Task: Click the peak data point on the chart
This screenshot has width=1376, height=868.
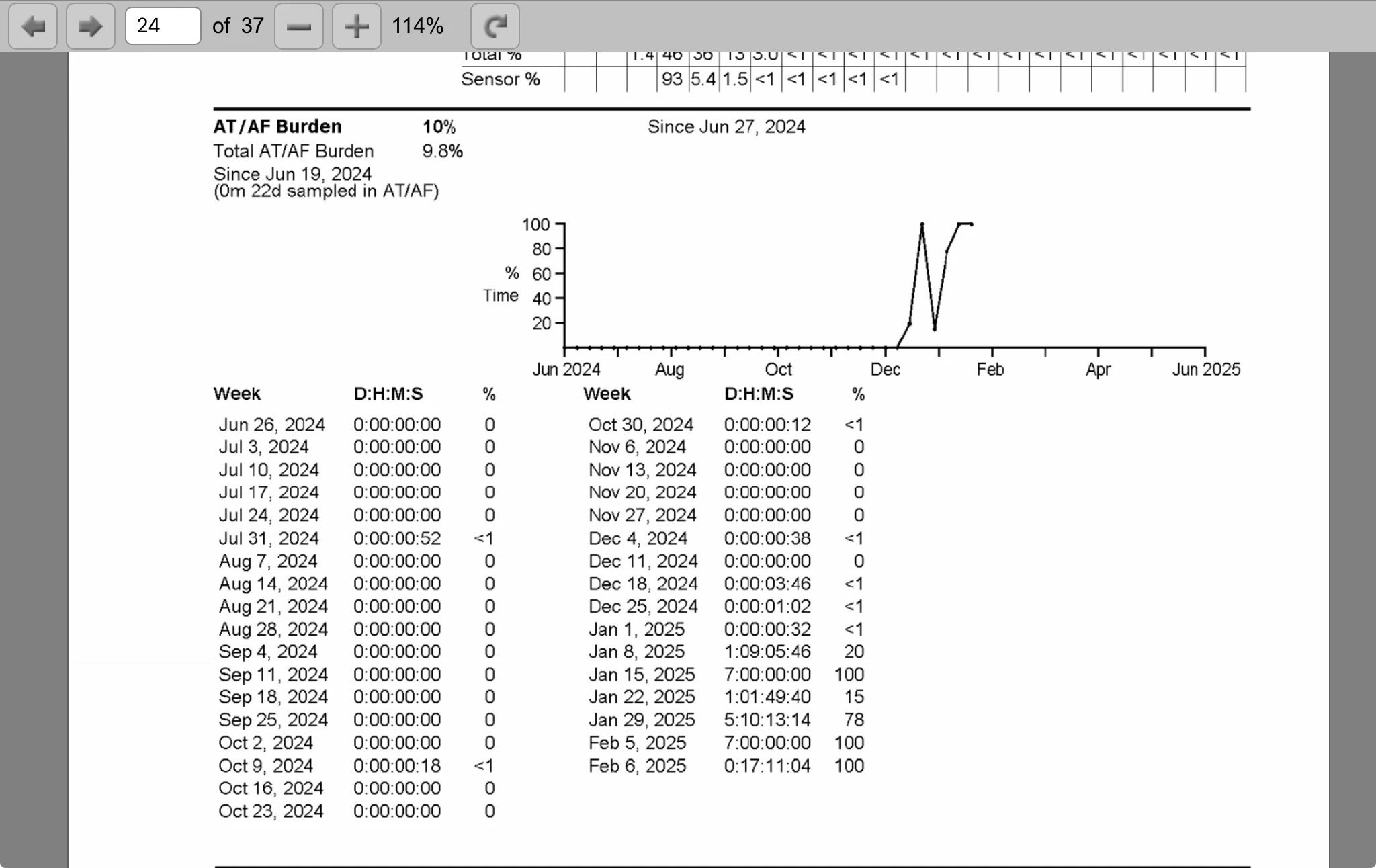Action: point(922,225)
